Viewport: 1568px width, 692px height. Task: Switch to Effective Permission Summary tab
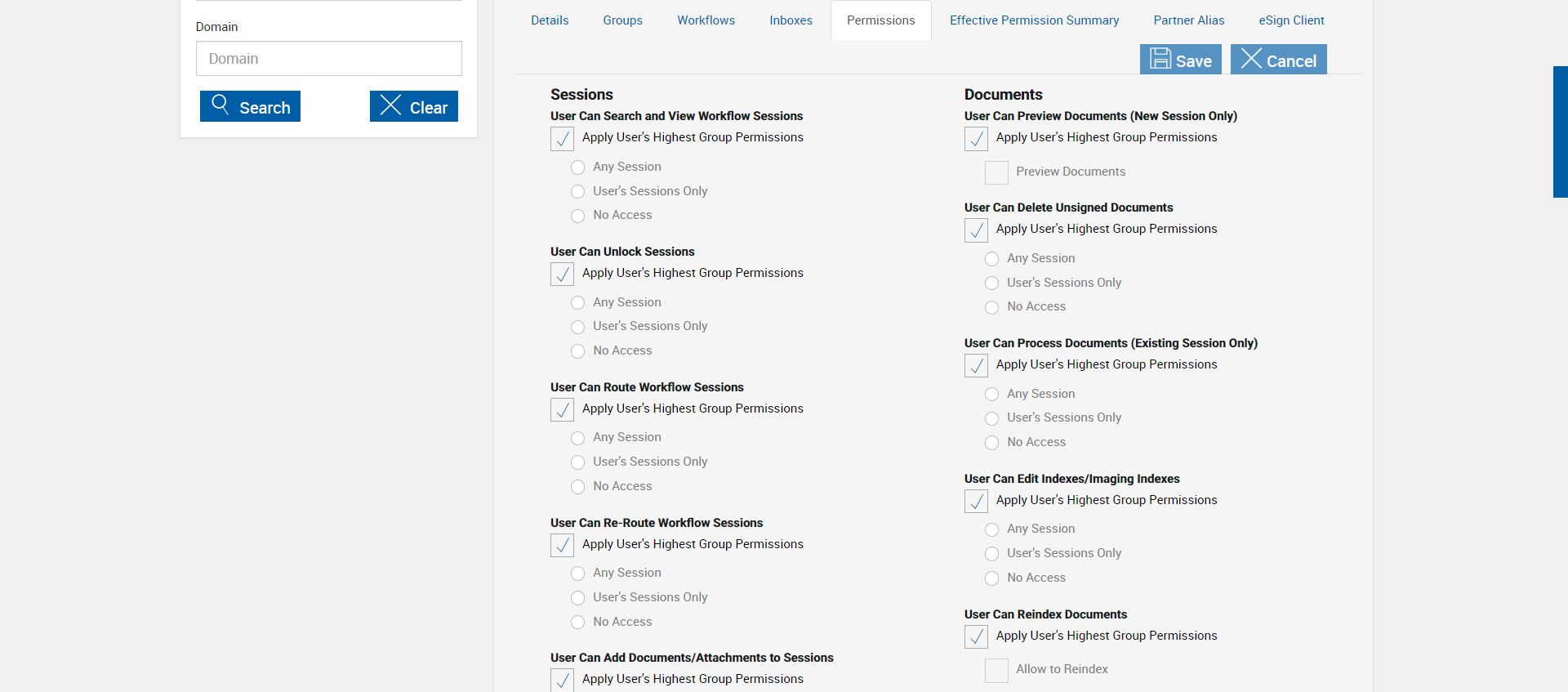coord(1034,20)
